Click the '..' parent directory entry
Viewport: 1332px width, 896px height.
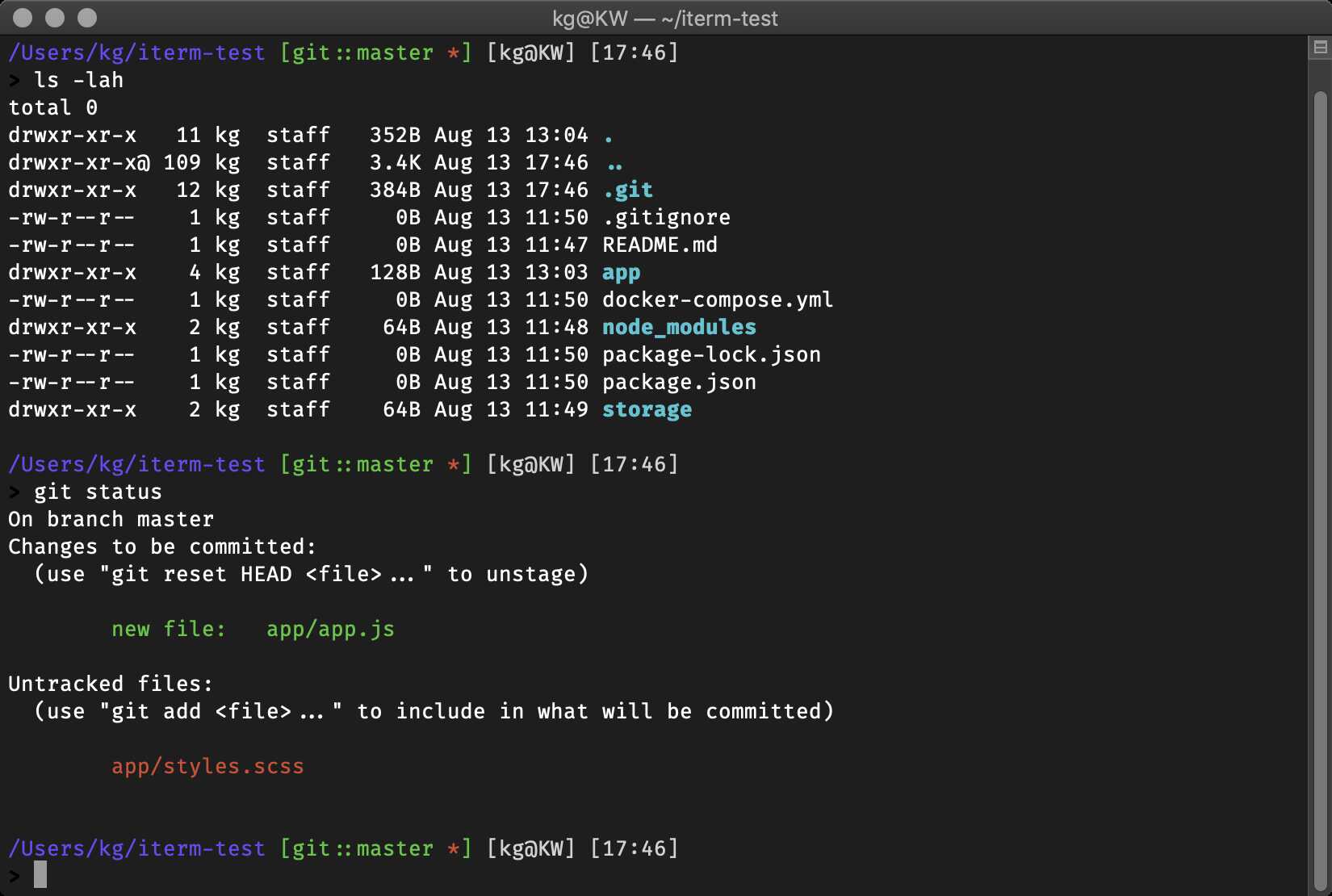point(615,167)
